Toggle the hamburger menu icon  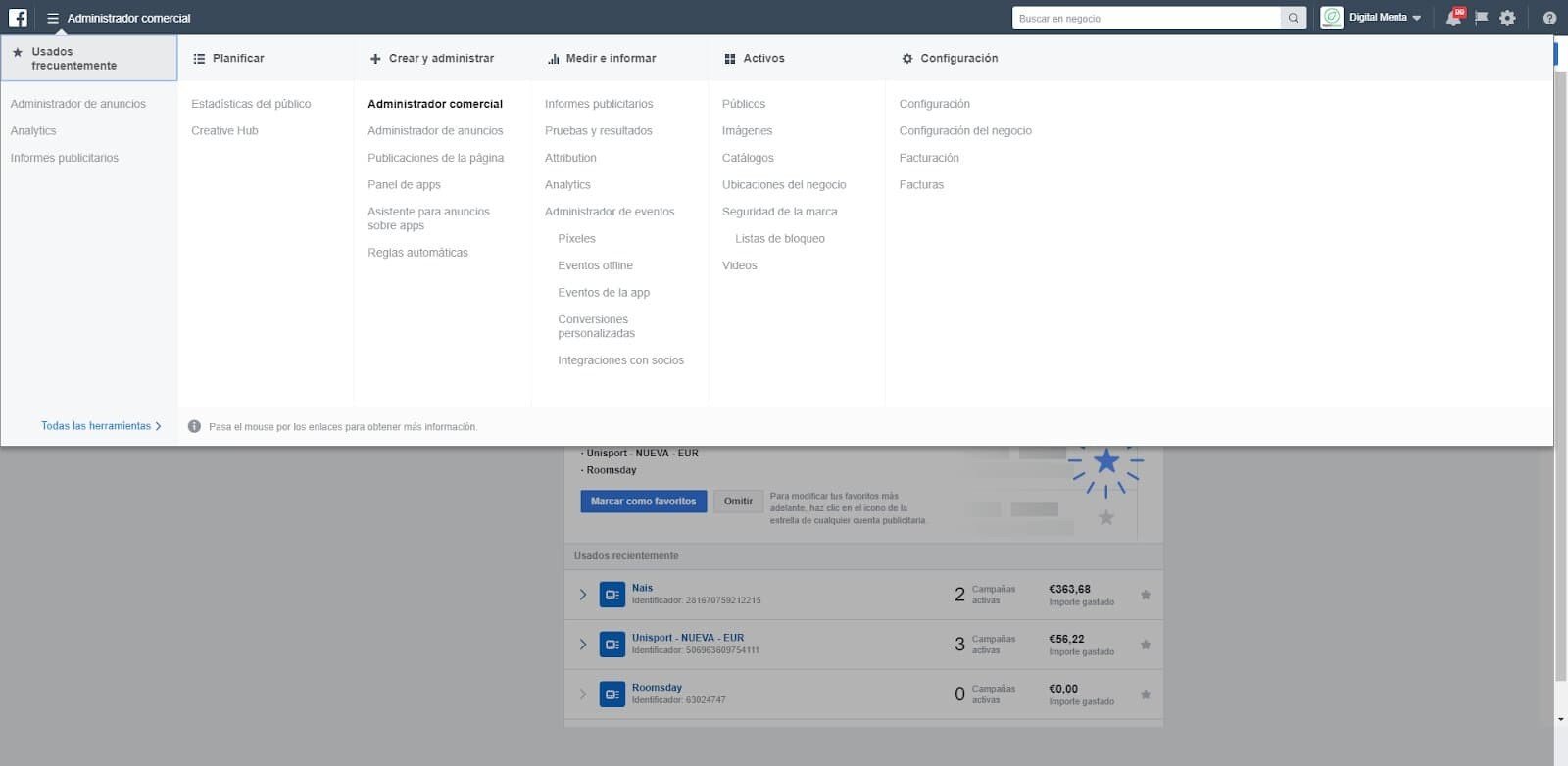point(53,18)
